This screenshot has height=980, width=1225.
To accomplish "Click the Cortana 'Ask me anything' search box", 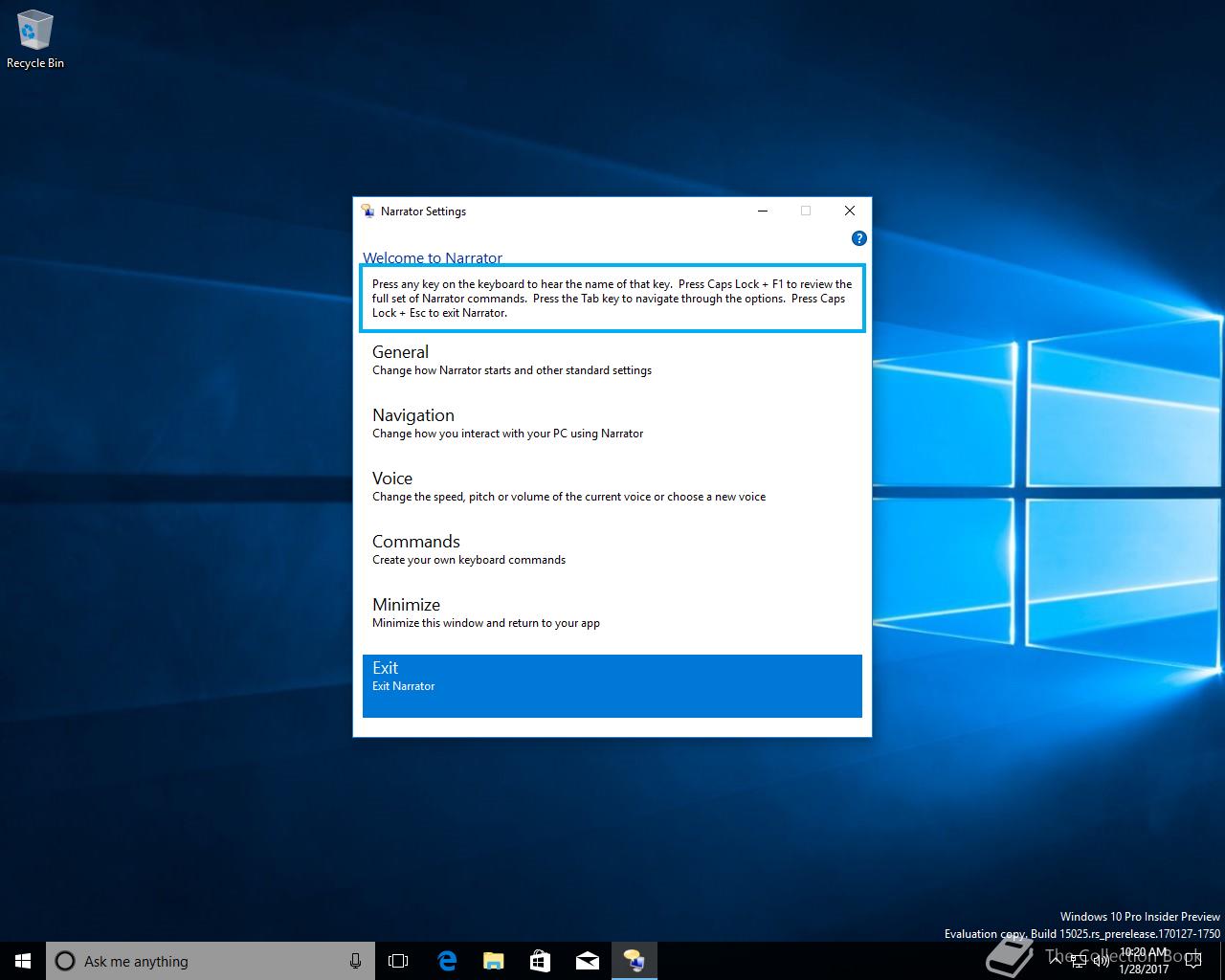I will 211,961.
